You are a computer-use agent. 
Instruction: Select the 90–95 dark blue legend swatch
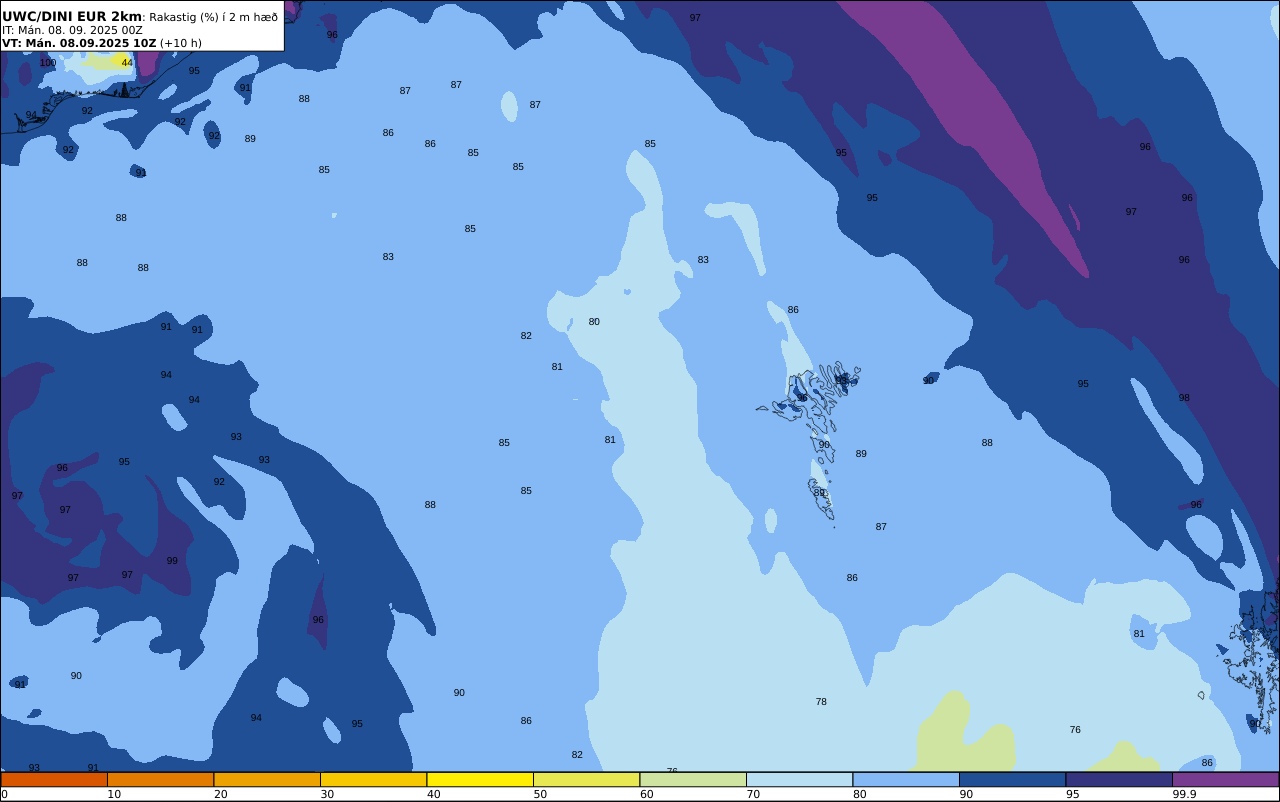(1012, 779)
